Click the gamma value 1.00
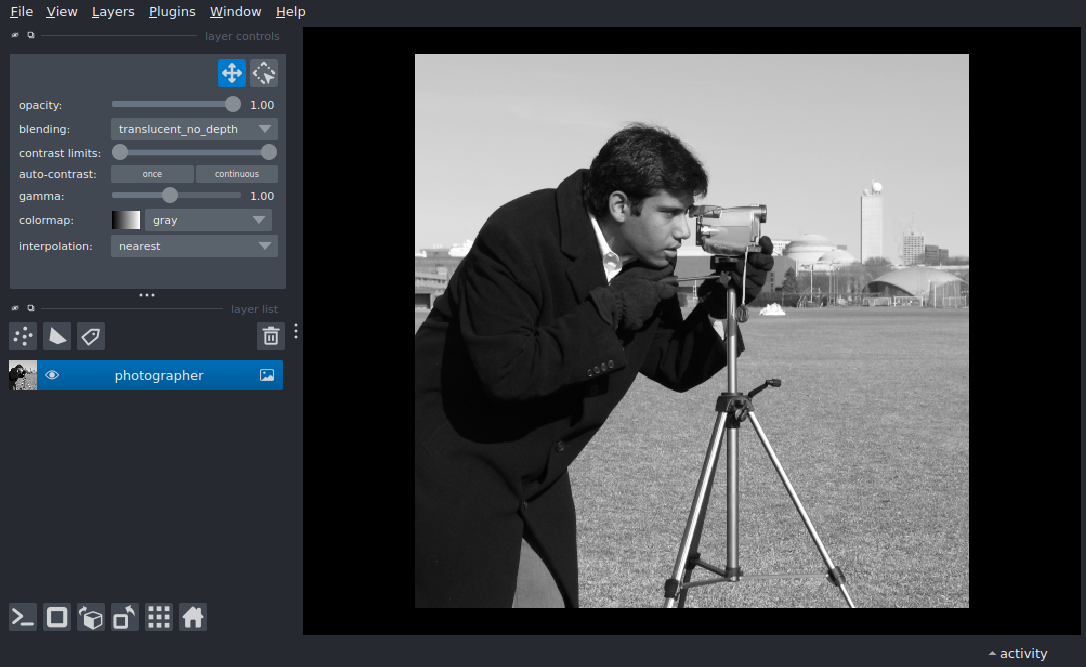This screenshot has height=667, width=1086. [x=262, y=196]
